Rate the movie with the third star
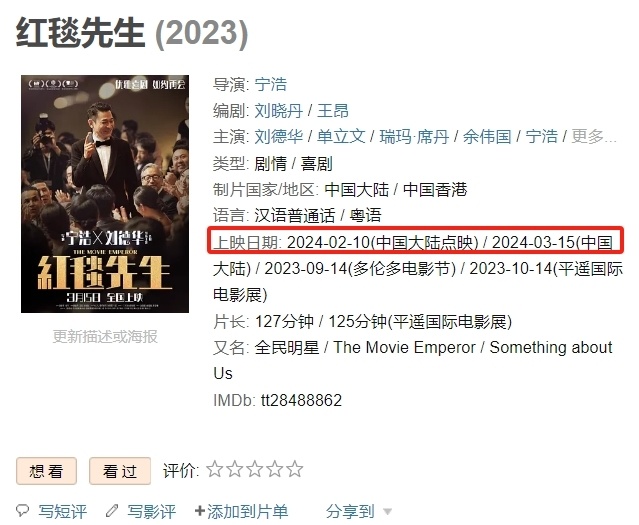Viewport: 639px width, 525px height. (x=254, y=469)
